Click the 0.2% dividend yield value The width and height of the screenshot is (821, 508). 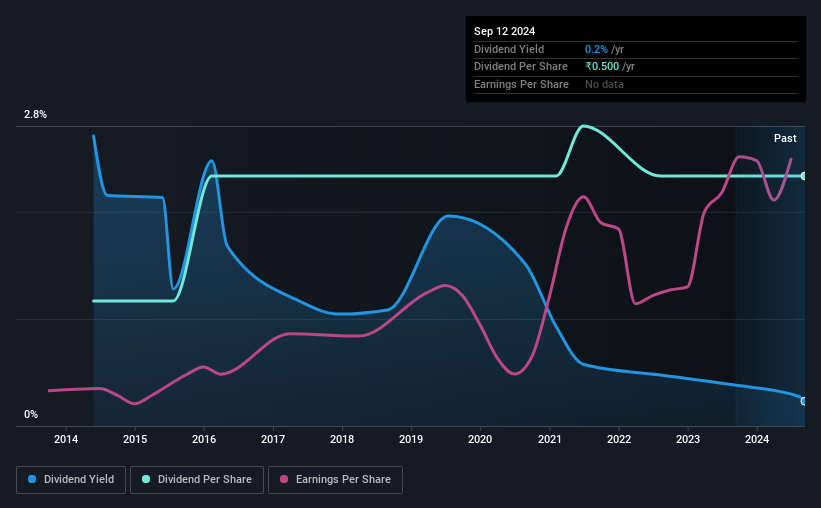click(x=596, y=49)
